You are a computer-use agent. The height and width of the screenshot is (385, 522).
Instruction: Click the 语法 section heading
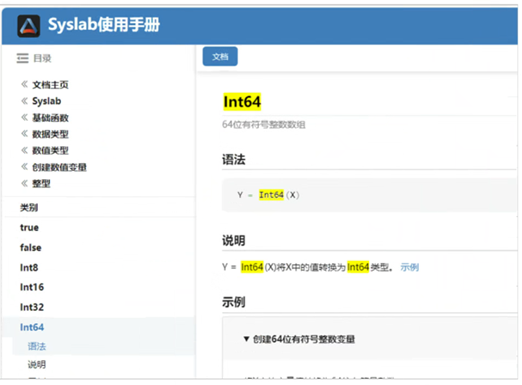pos(234,160)
